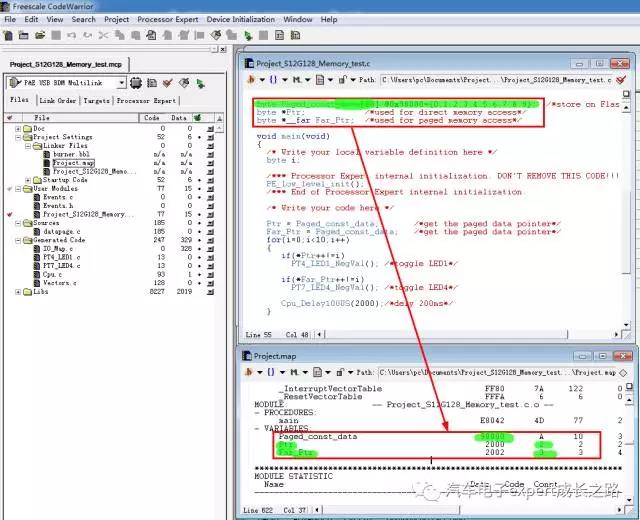Viewport: 640px width, 520px height.
Task: Click the Undo arrow in main toolbar
Action: (x=71, y=36)
